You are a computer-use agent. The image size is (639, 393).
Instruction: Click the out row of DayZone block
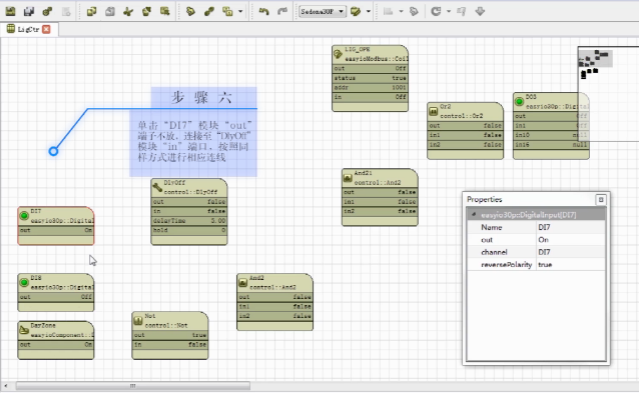pos(56,344)
